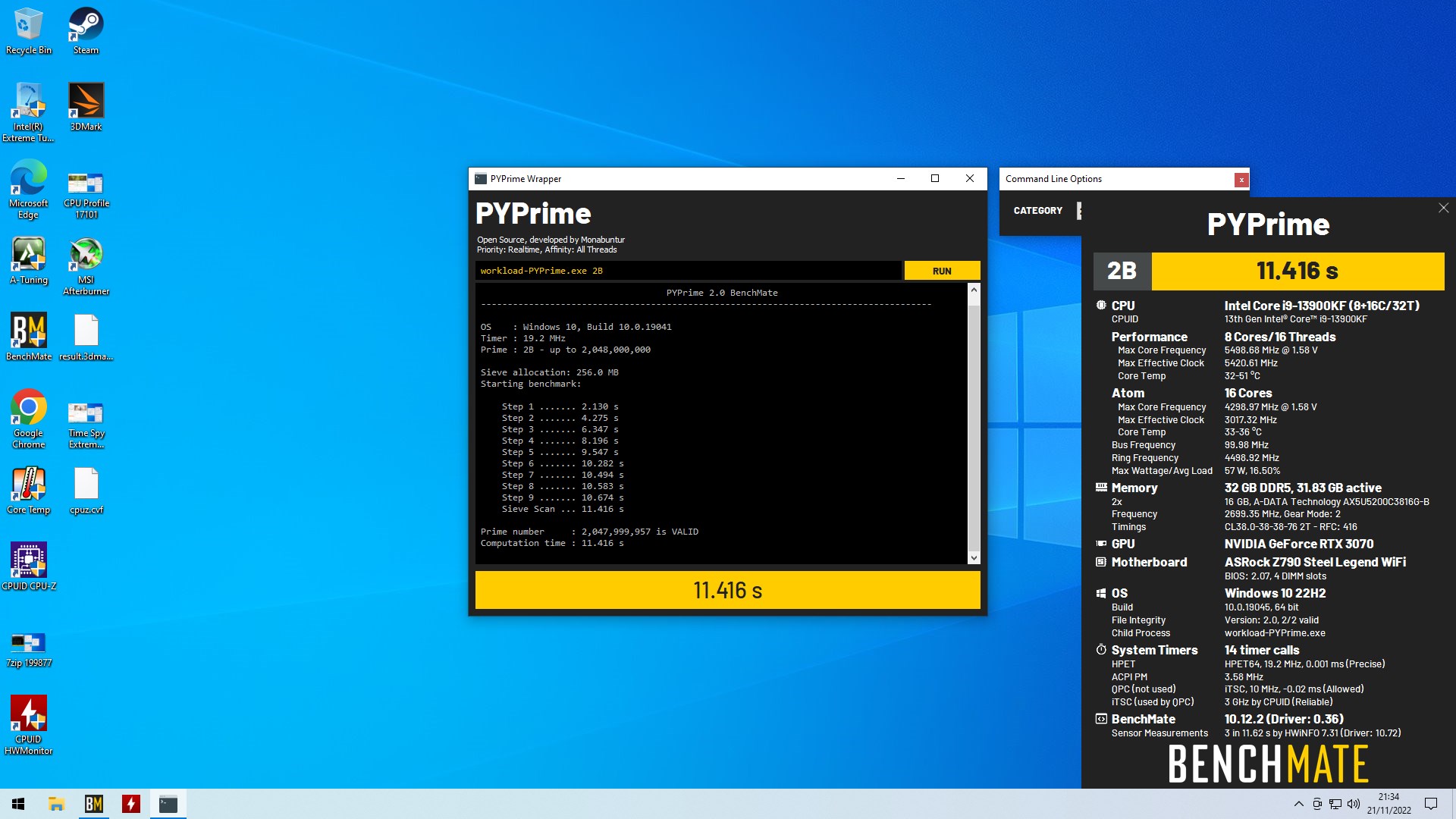Click '32 GB DDR5, 31.83 GB active' text
The height and width of the screenshot is (819, 1456).
(x=1303, y=488)
